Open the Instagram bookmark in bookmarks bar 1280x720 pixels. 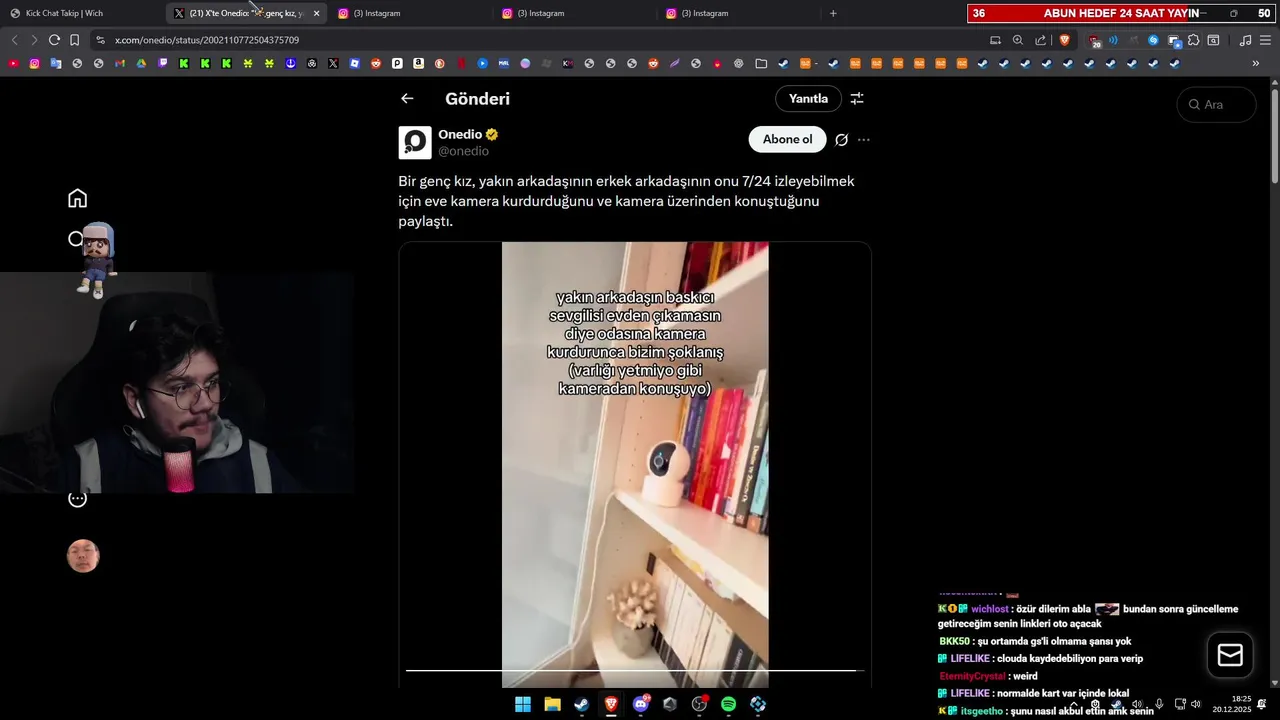pos(34,63)
